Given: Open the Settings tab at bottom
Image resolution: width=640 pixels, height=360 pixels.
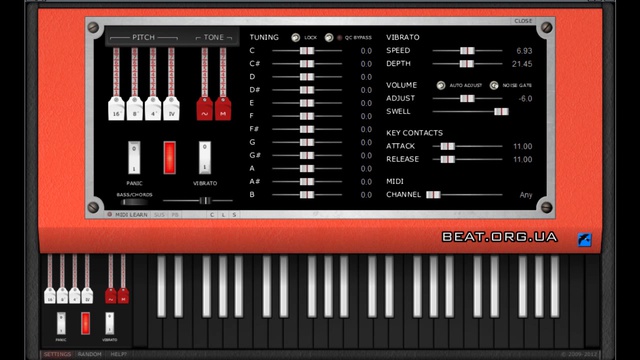Looking at the screenshot, I should 58,354.
